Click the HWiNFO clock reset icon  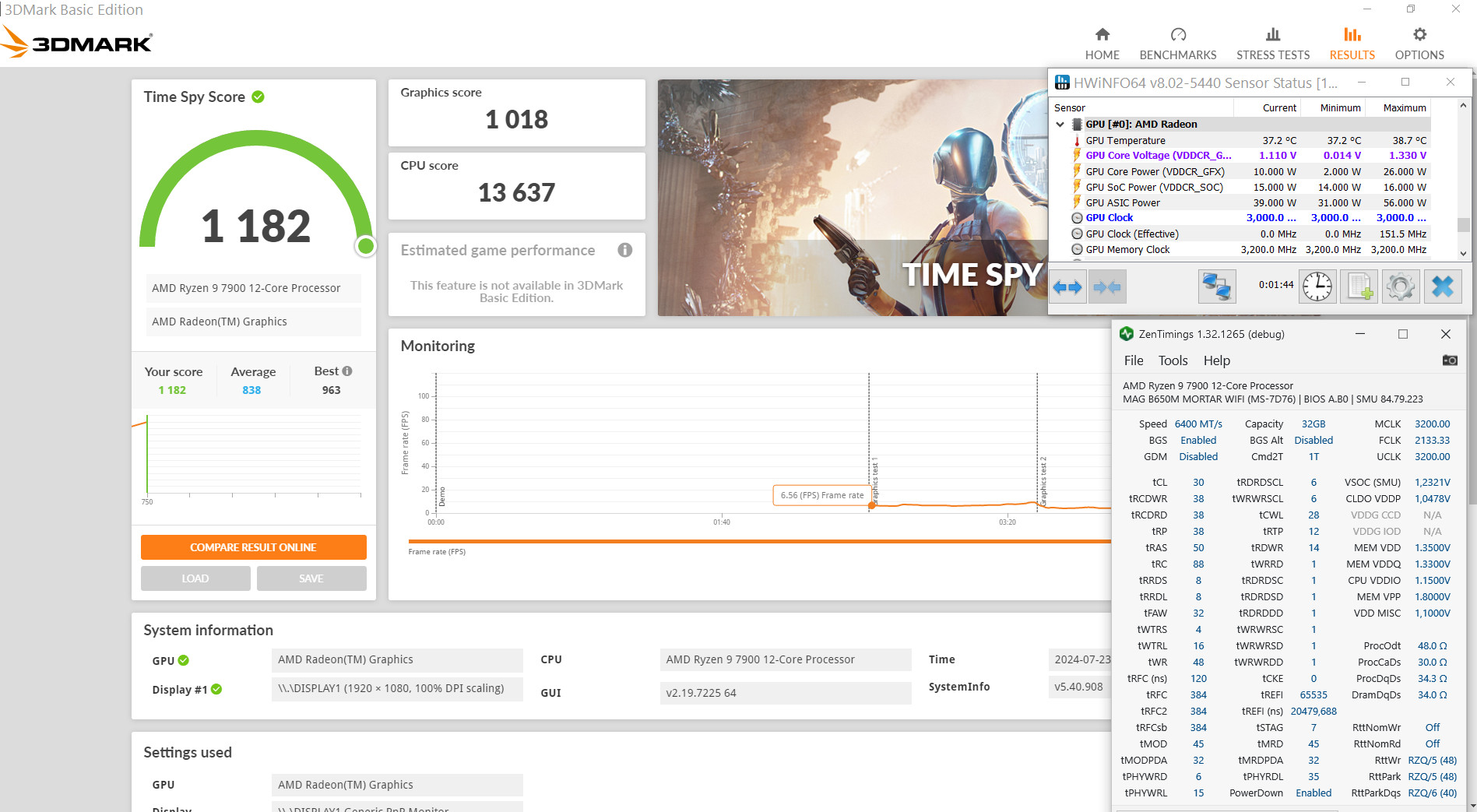[1317, 286]
